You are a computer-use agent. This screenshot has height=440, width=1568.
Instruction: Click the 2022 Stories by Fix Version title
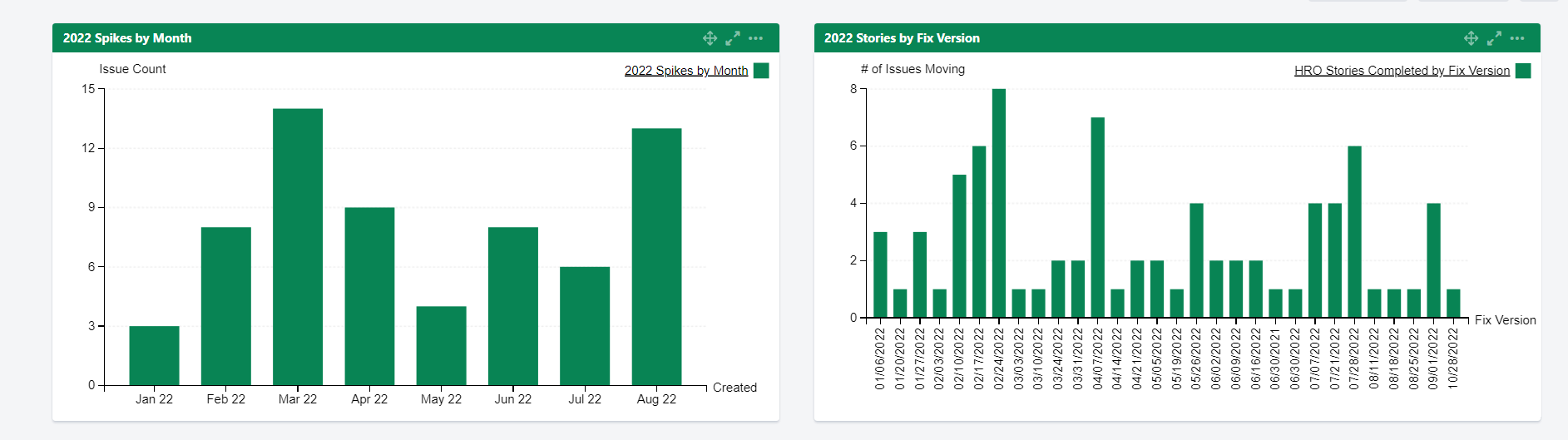pos(902,38)
